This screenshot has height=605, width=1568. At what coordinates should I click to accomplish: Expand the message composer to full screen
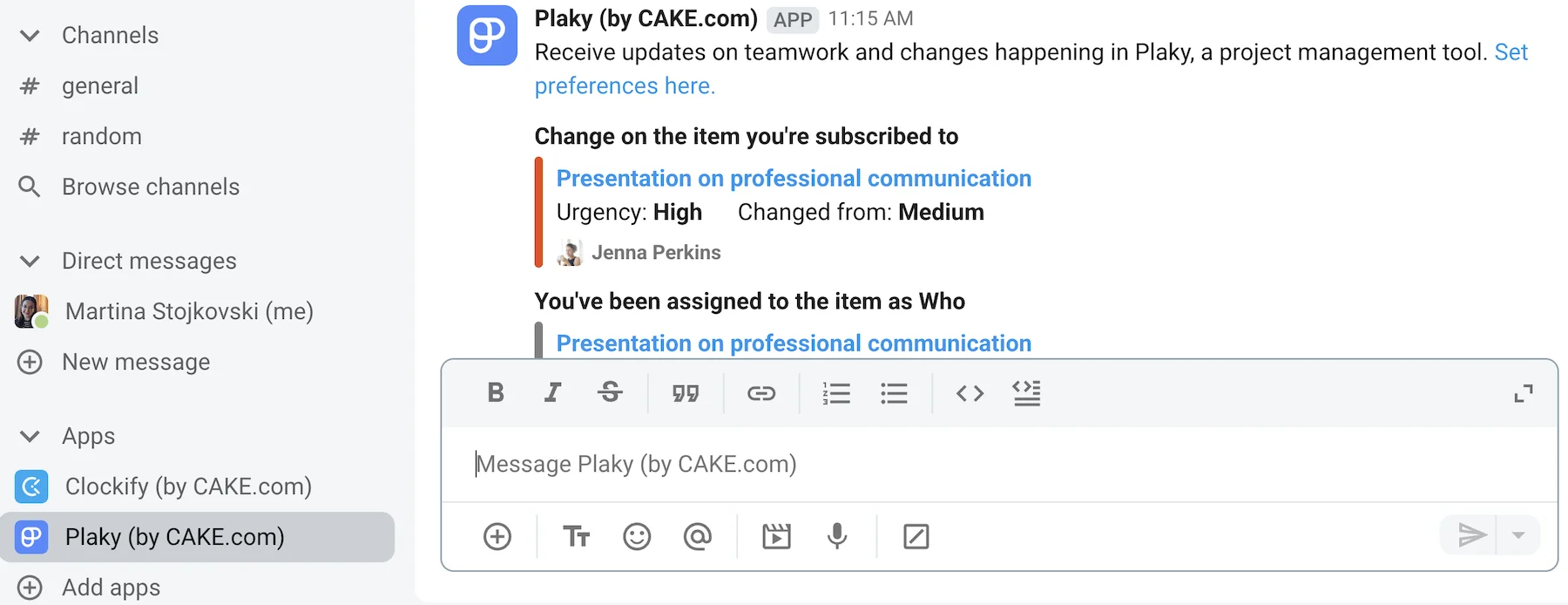point(1523,393)
